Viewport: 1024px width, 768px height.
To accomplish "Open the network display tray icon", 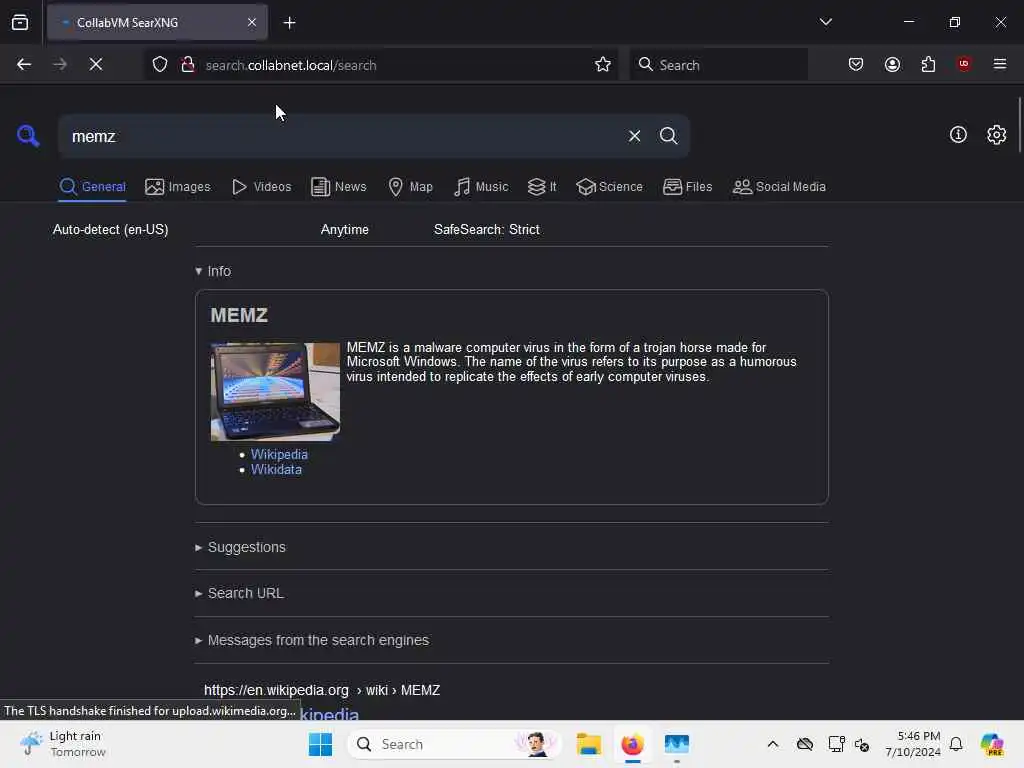I will click(x=835, y=744).
